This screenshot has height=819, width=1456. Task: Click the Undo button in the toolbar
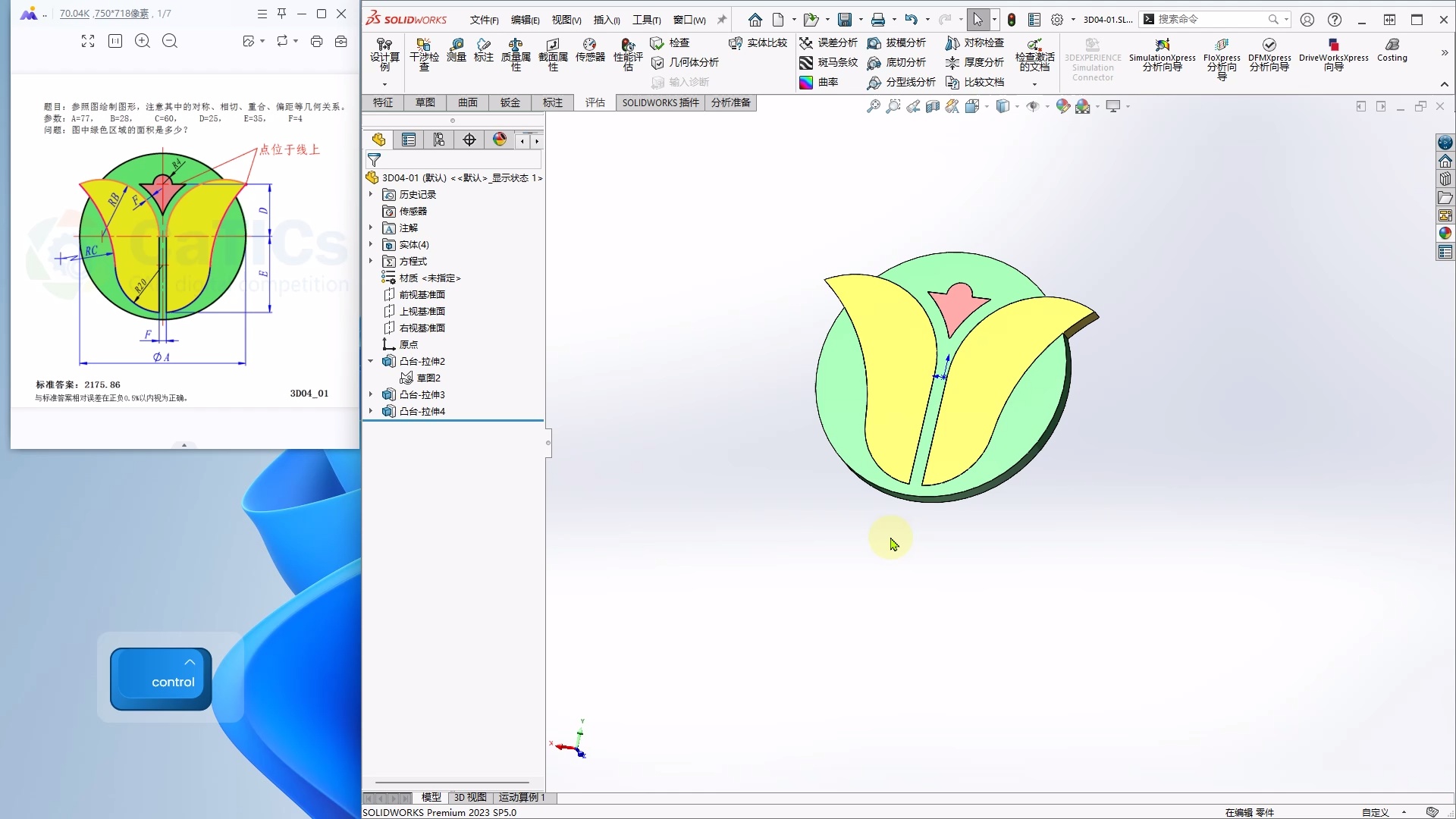[912, 20]
